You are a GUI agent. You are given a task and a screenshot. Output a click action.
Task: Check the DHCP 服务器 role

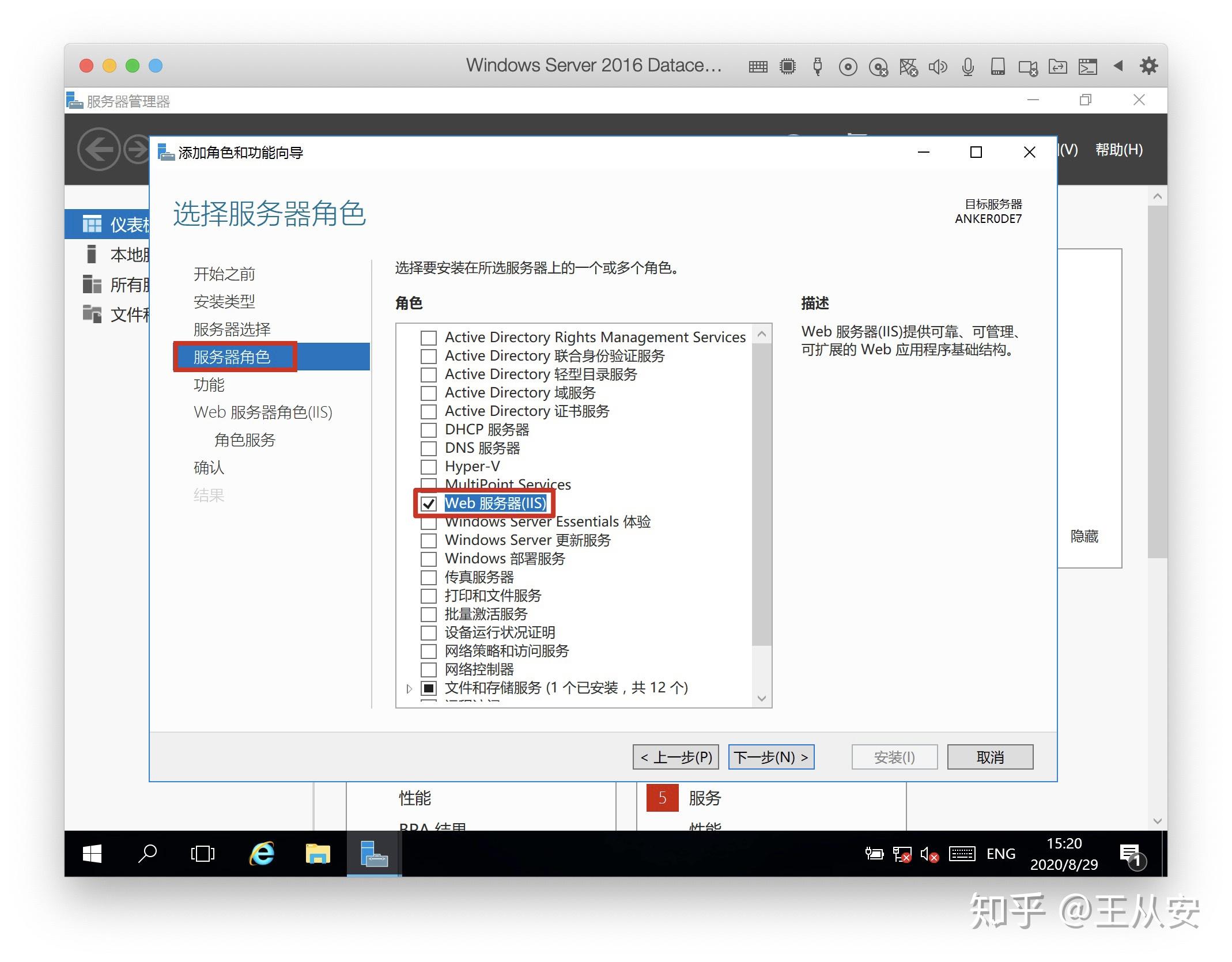pos(428,430)
